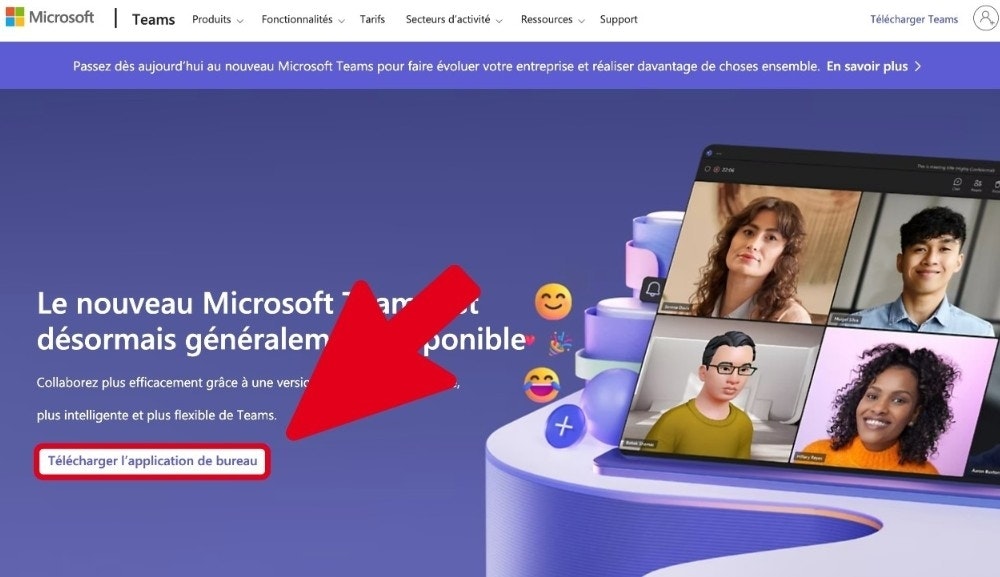This screenshot has height=577, width=1000.
Task: Open the Tarifs menu item
Action: (x=372, y=19)
